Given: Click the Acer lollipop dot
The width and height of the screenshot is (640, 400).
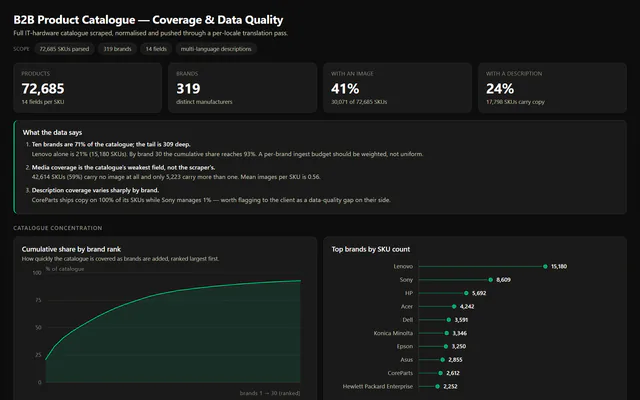Looking at the screenshot, I should point(454,307).
